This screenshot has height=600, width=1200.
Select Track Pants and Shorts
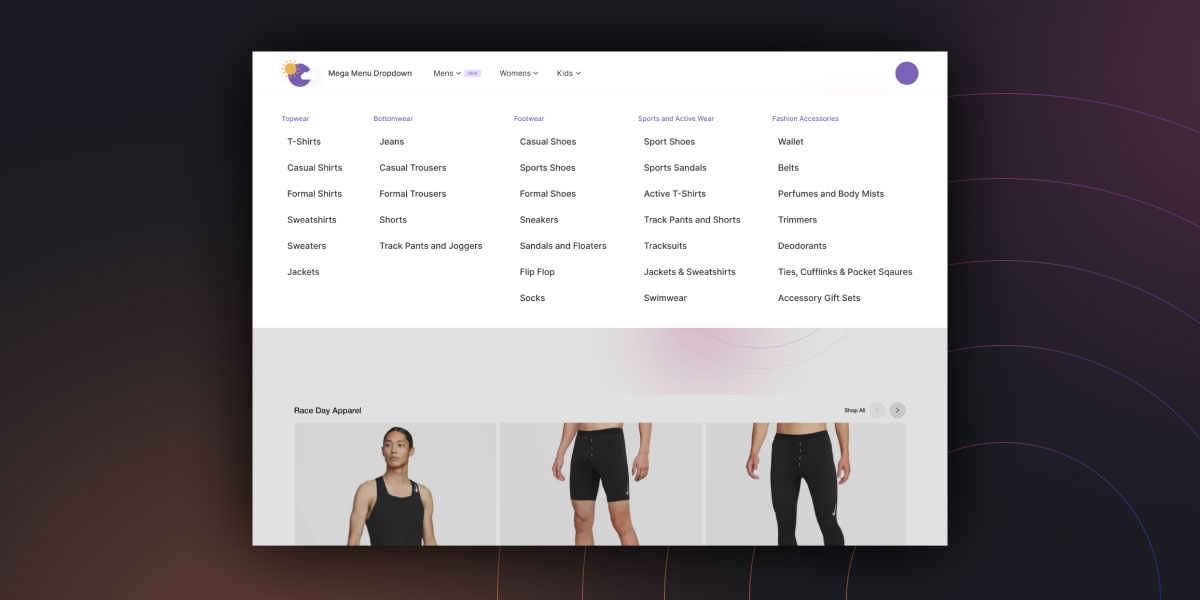692,220
